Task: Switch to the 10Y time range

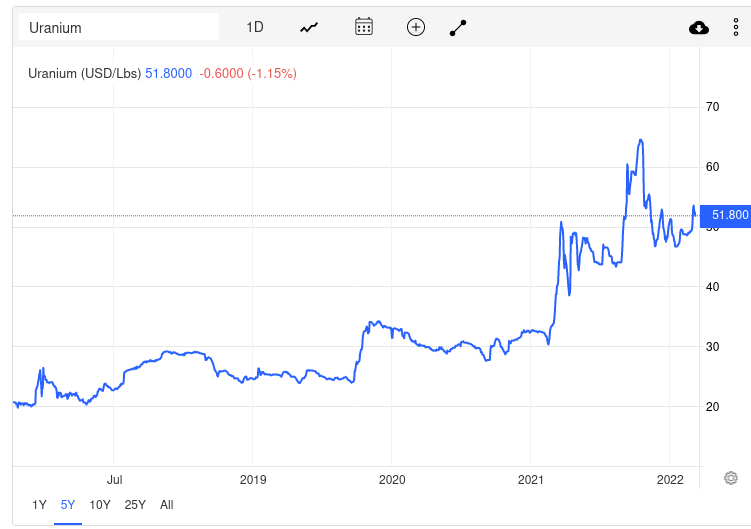Action: 100,505
